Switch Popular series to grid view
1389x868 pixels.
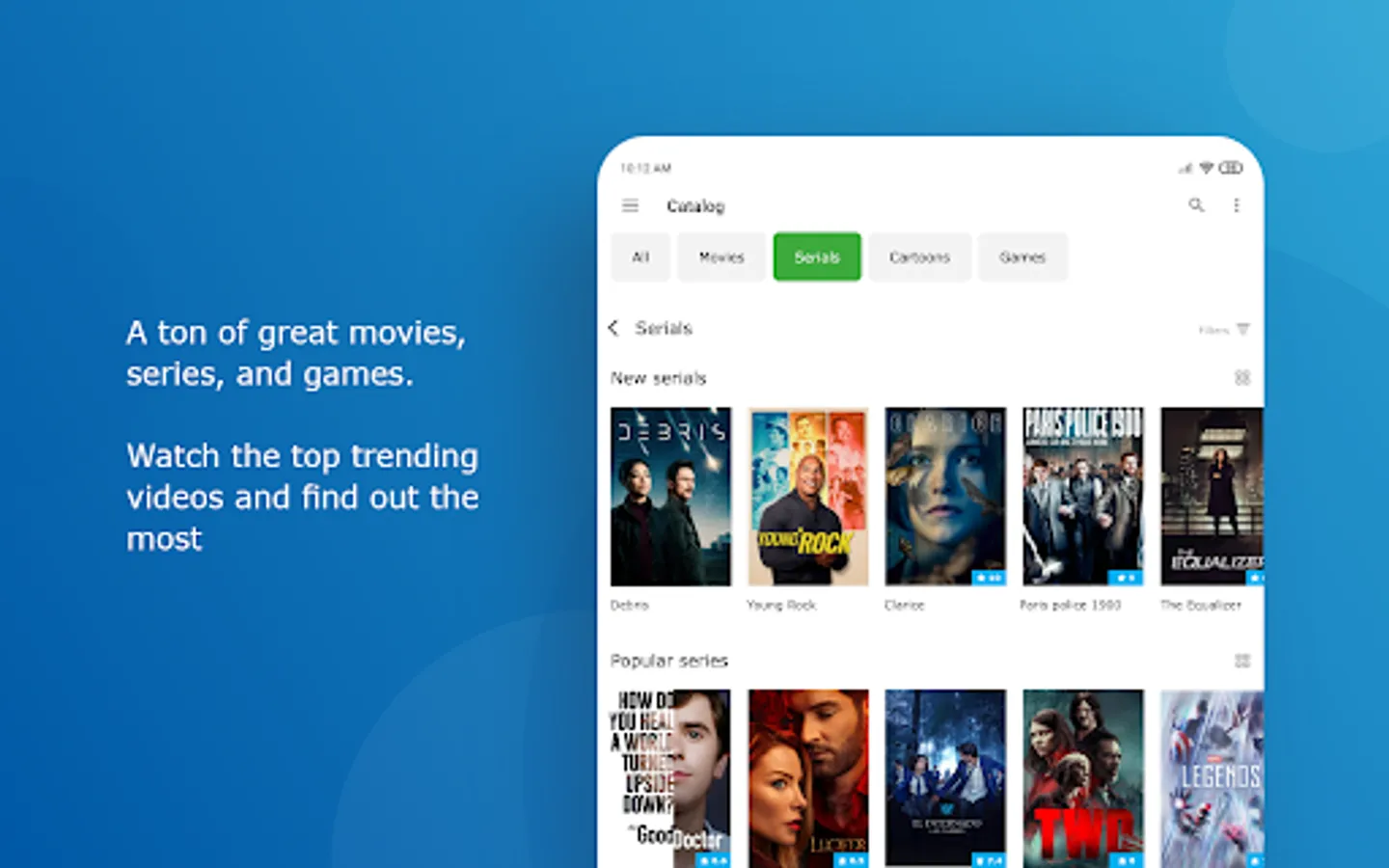pyautogui.click(x=1242, y=661)
